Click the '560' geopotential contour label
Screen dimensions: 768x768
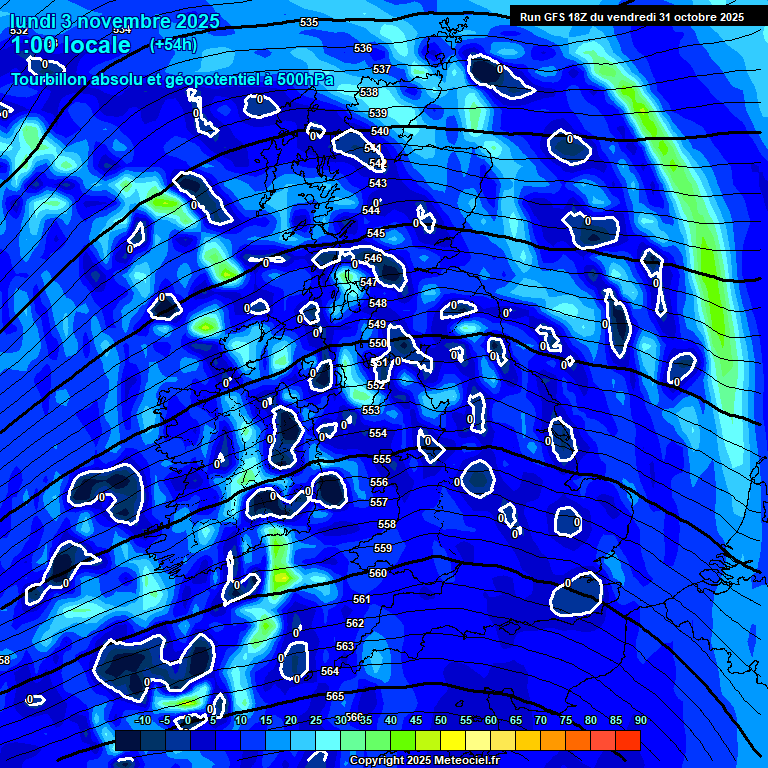(x=378, y=573)
